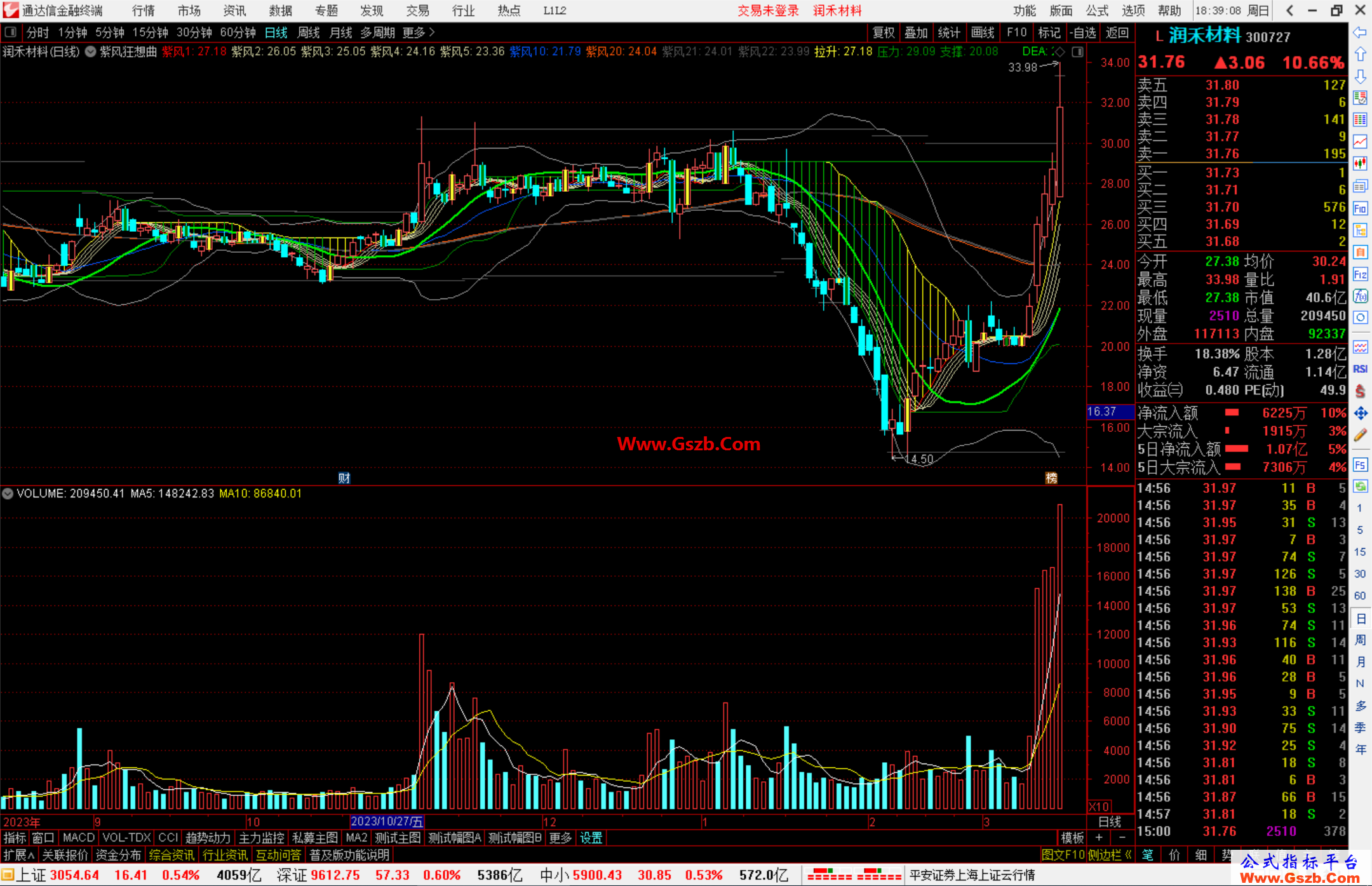Click the 2023/10/27 date marker on the timeline
This screenshot has height=886, width=1372.
coord(387,822)
